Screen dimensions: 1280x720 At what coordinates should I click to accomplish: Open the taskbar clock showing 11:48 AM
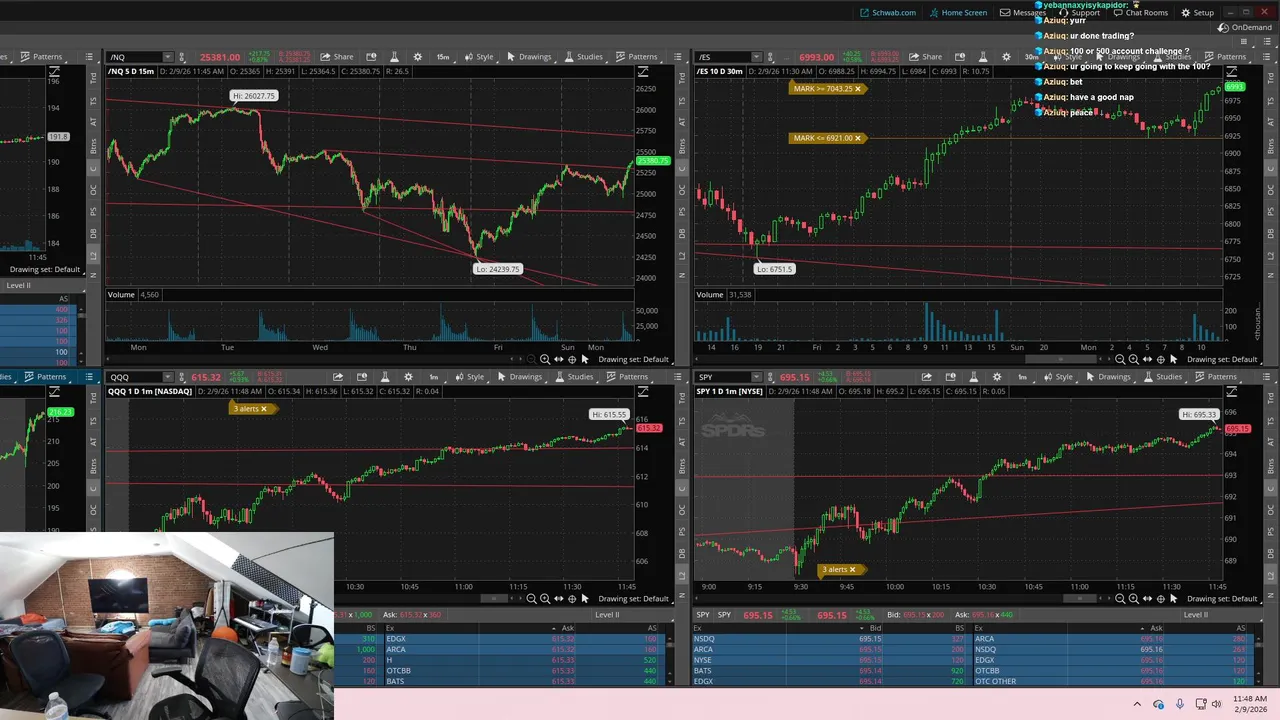(x=1250, y=703)
